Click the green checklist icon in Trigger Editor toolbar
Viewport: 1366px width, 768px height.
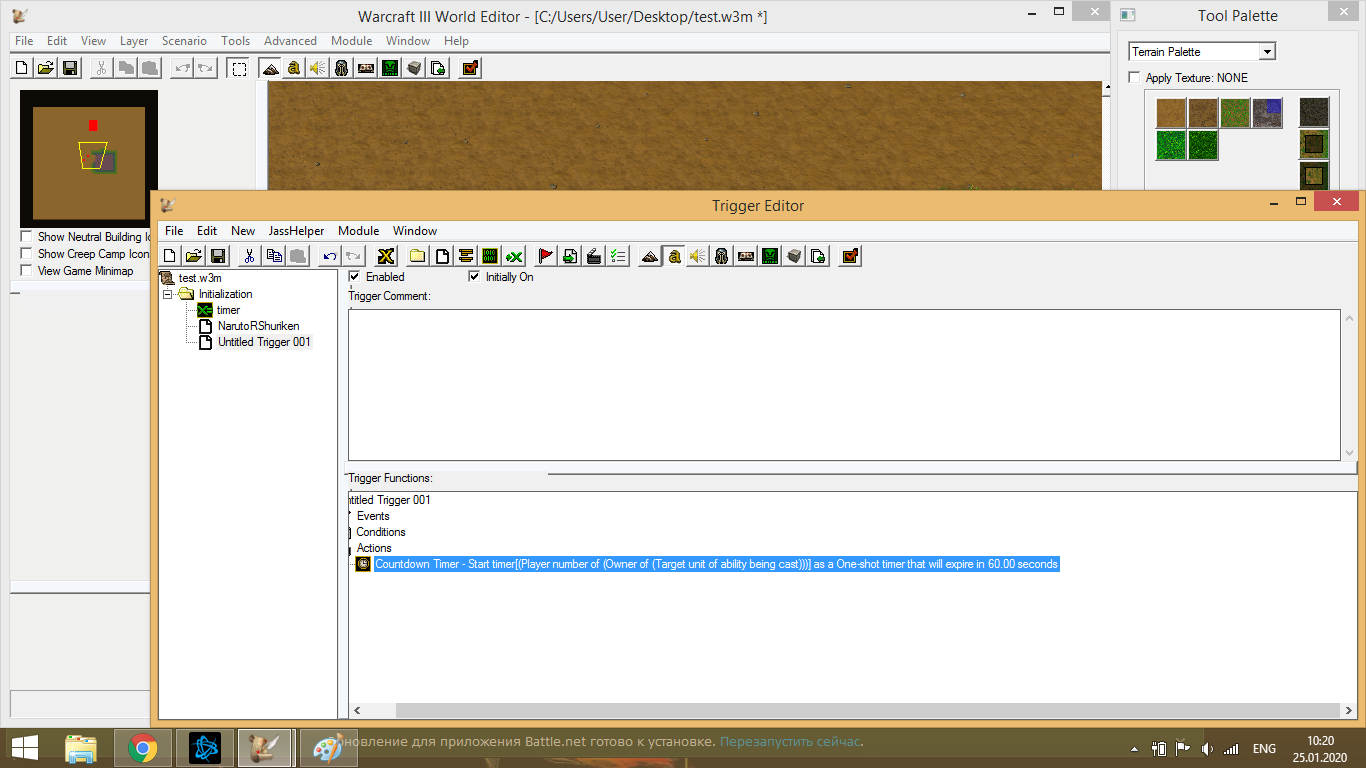(618, 256)
